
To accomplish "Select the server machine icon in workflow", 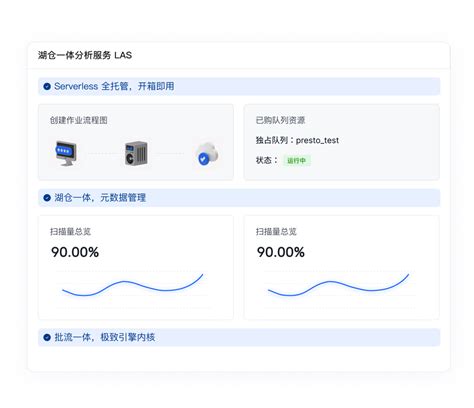I will click(136, 153).
